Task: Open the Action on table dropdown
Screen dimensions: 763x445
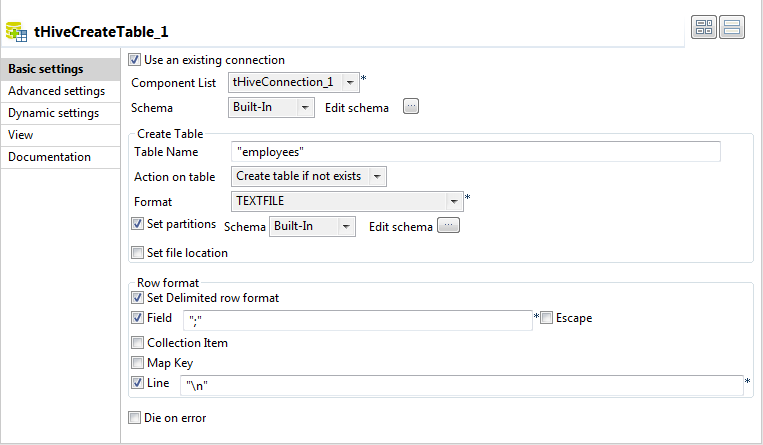Action: point(377,176)
